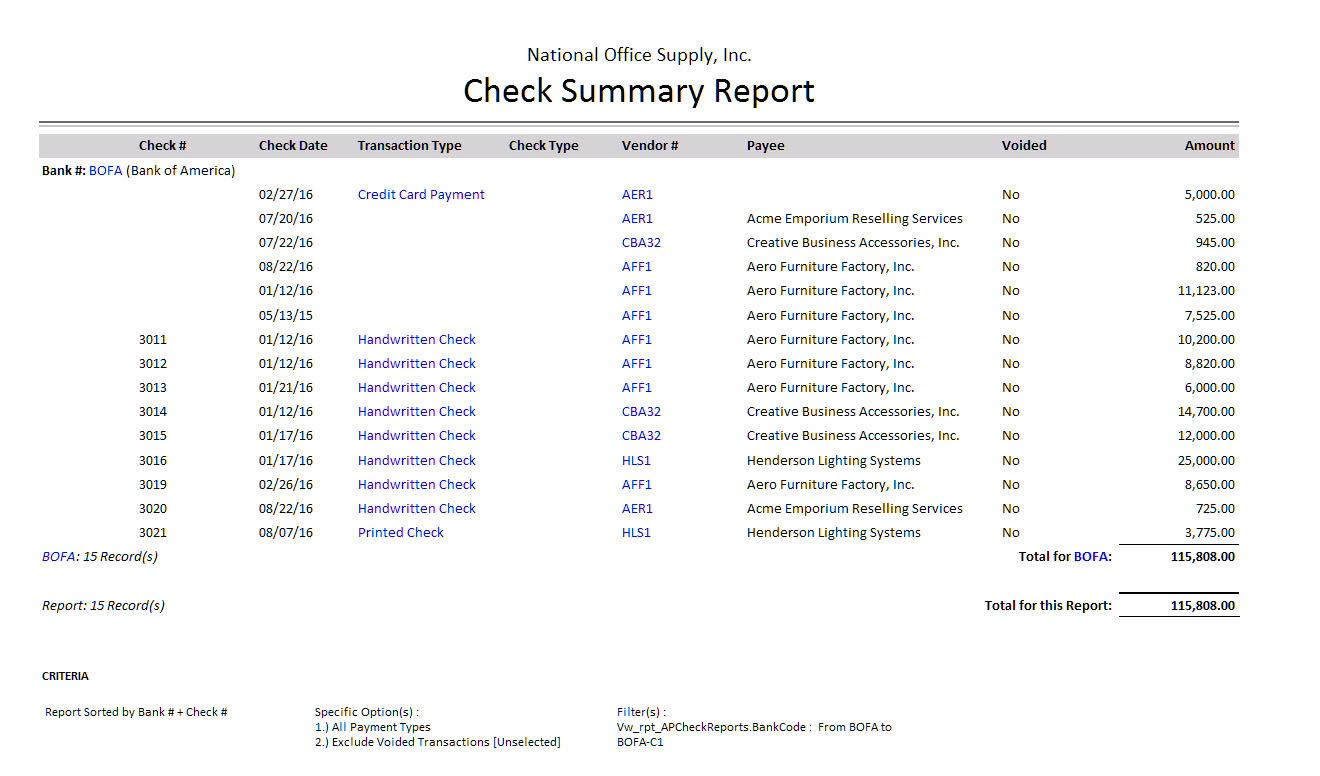Click BOFA link in the '15 Record(s)' footer

[x=58, y=557]
